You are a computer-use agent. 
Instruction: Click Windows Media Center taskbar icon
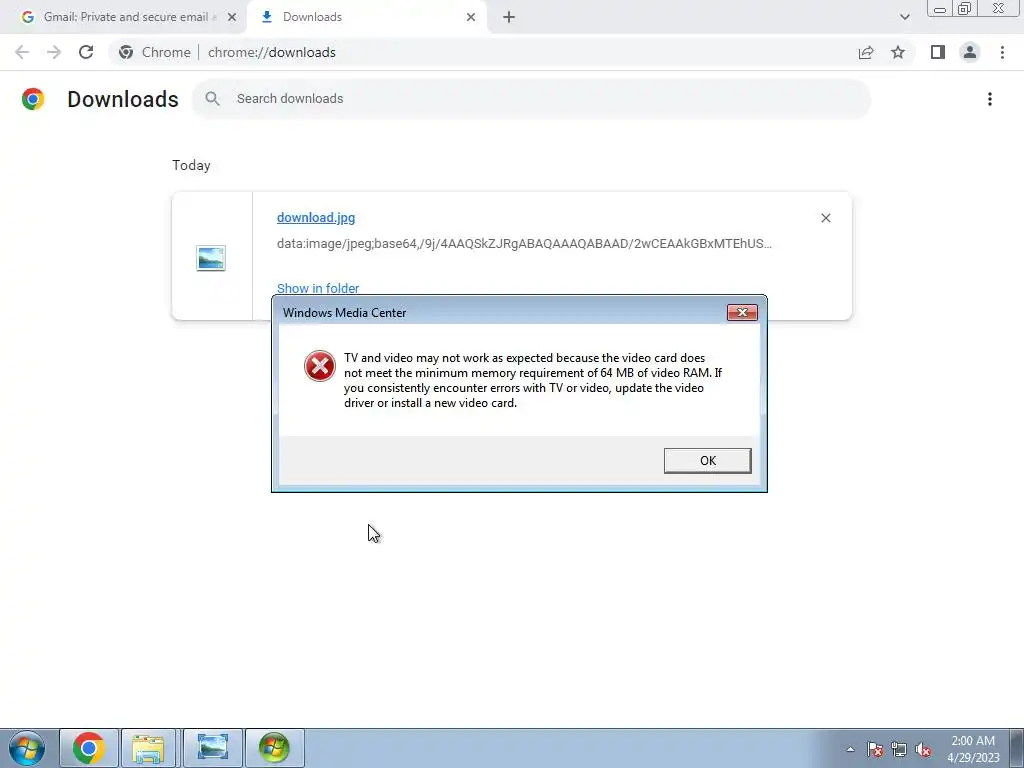274,748
